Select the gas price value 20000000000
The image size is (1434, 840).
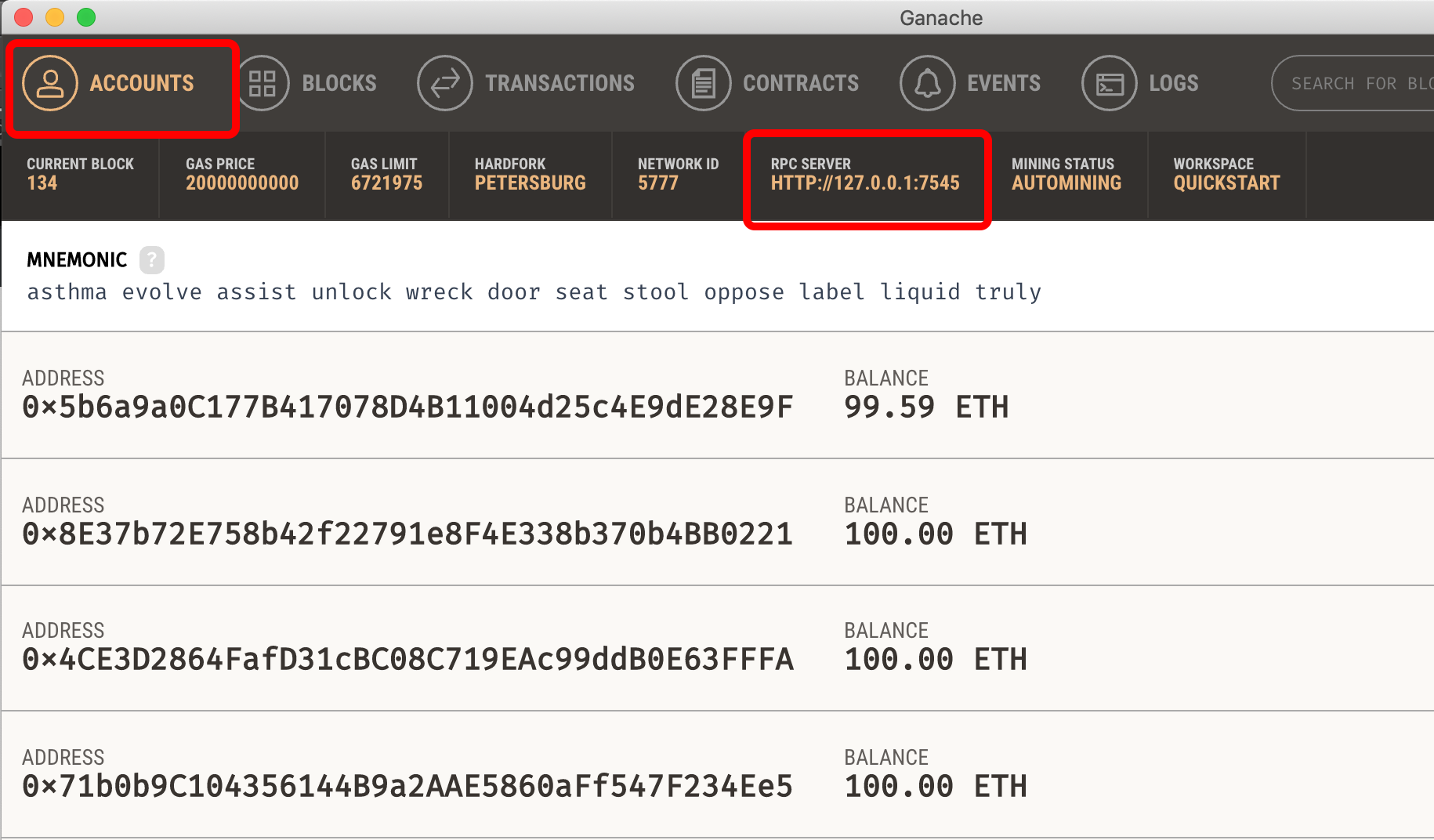tap(242, 183)
